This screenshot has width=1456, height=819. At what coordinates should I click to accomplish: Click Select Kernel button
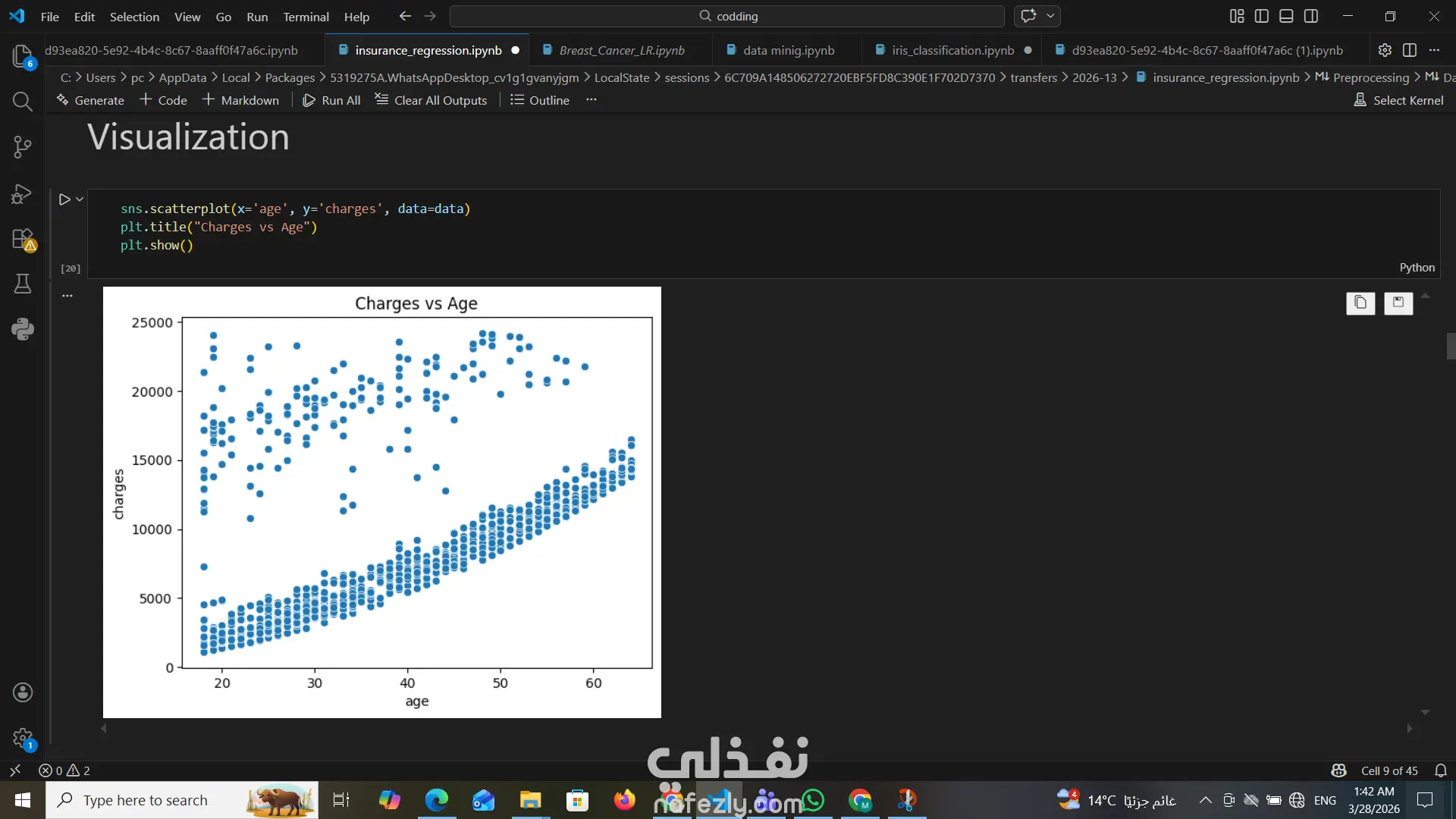pos(1398,100)
